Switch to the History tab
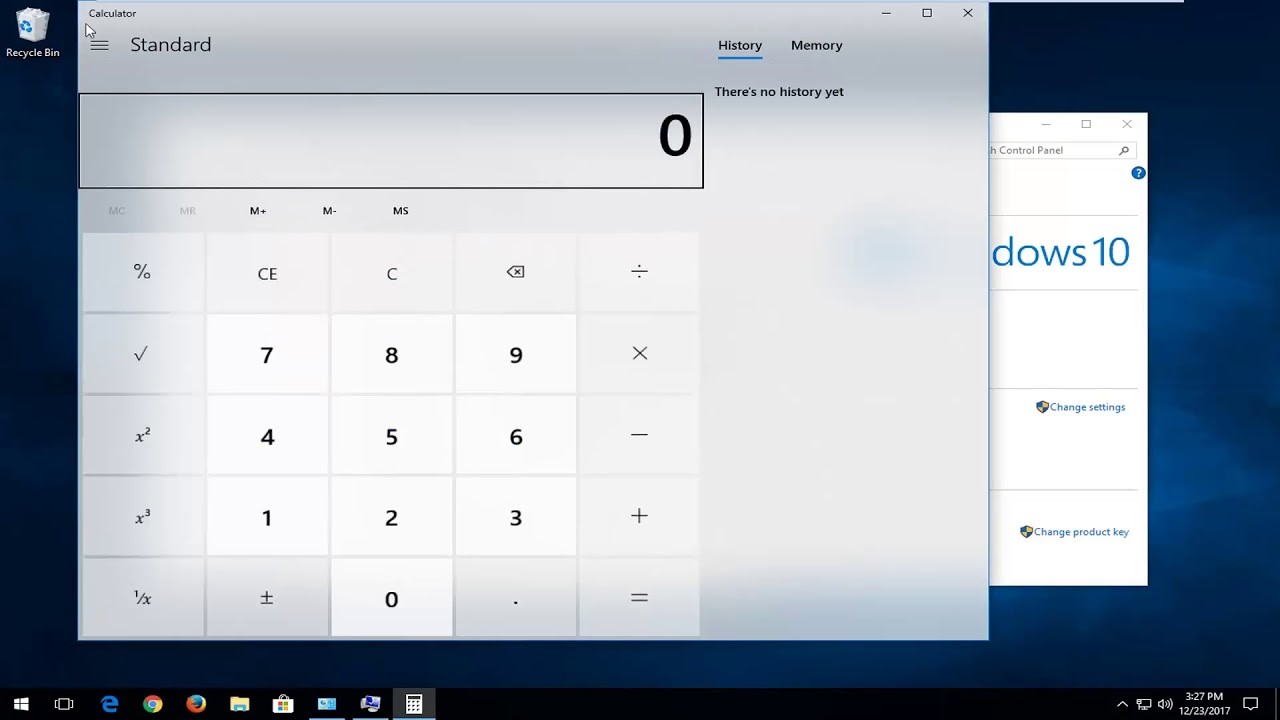The width and height of the screenshot is (1280, 720). 740,45
